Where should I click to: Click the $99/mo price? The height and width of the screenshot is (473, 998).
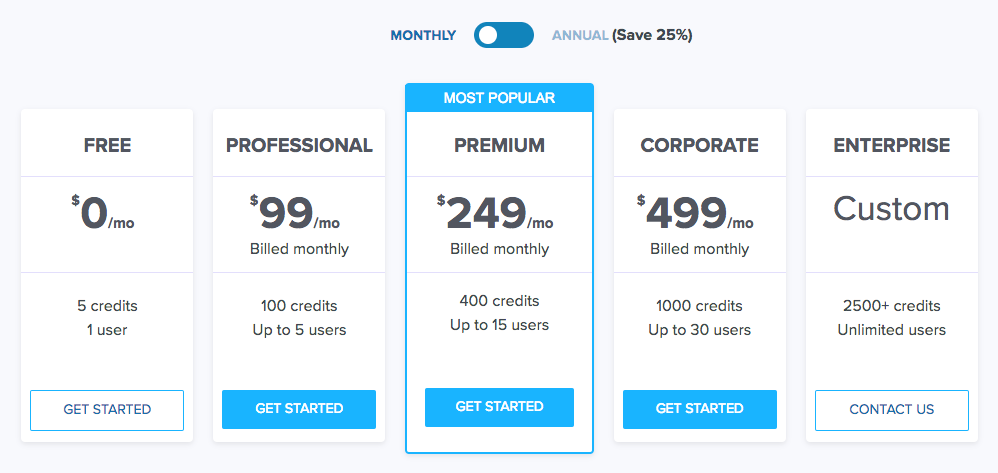tap(297, 213)
